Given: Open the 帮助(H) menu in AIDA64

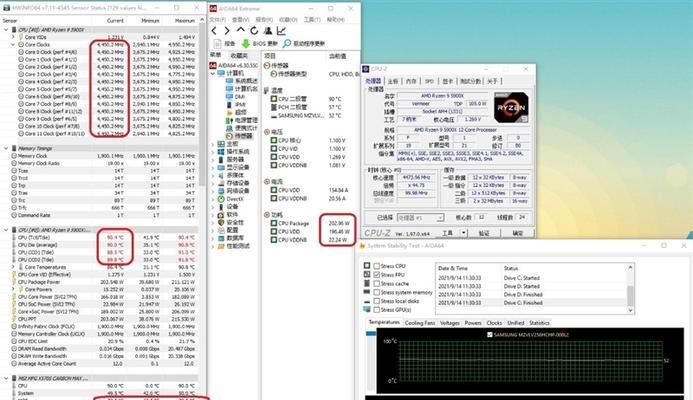Looking at the screenshot, I should (335, 19).
